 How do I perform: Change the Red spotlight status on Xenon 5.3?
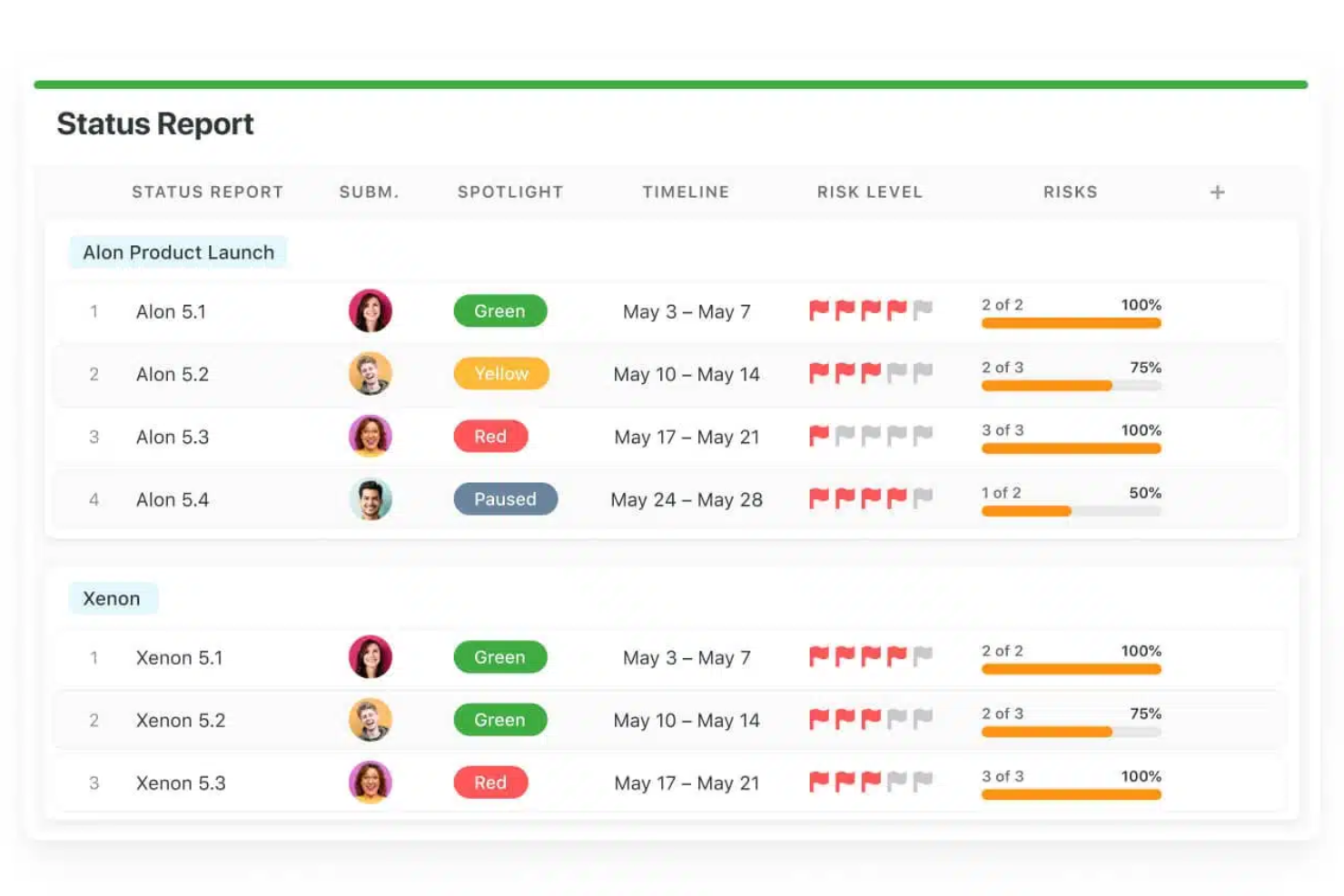click(x=489, y=783)
